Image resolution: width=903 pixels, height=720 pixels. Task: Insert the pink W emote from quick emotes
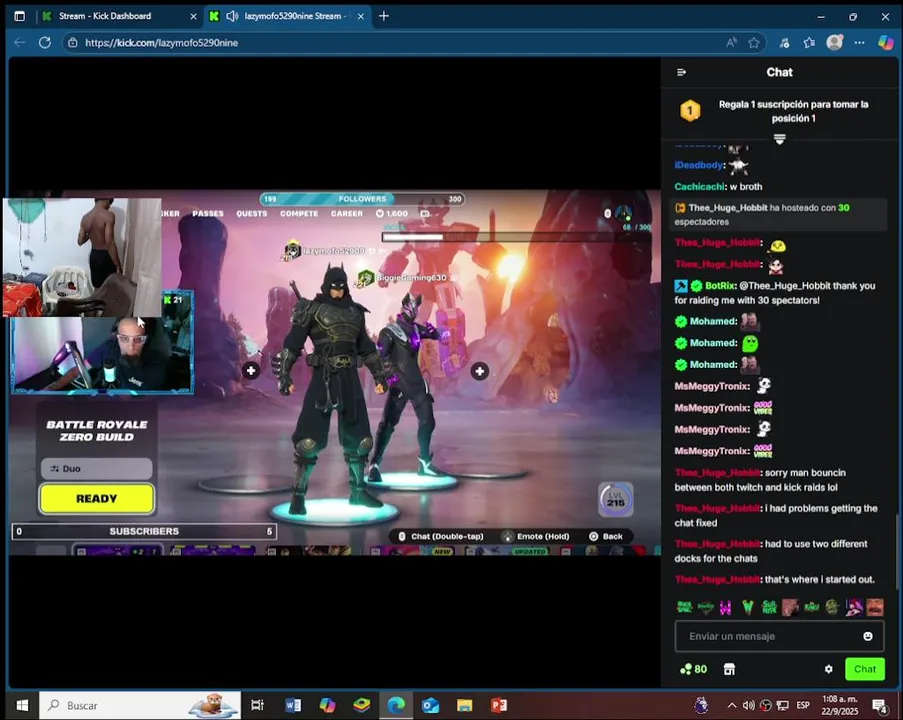click(726, 607)
